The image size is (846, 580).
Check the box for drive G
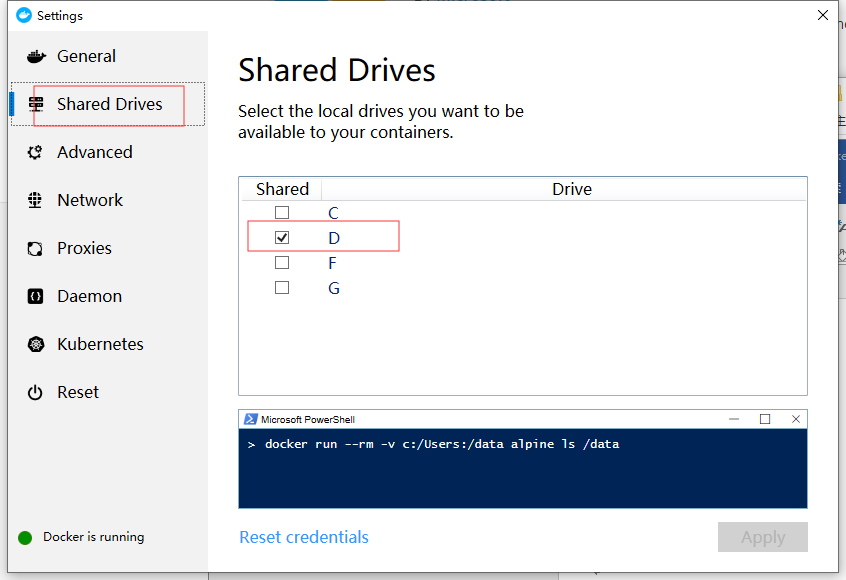pos(282,288)
